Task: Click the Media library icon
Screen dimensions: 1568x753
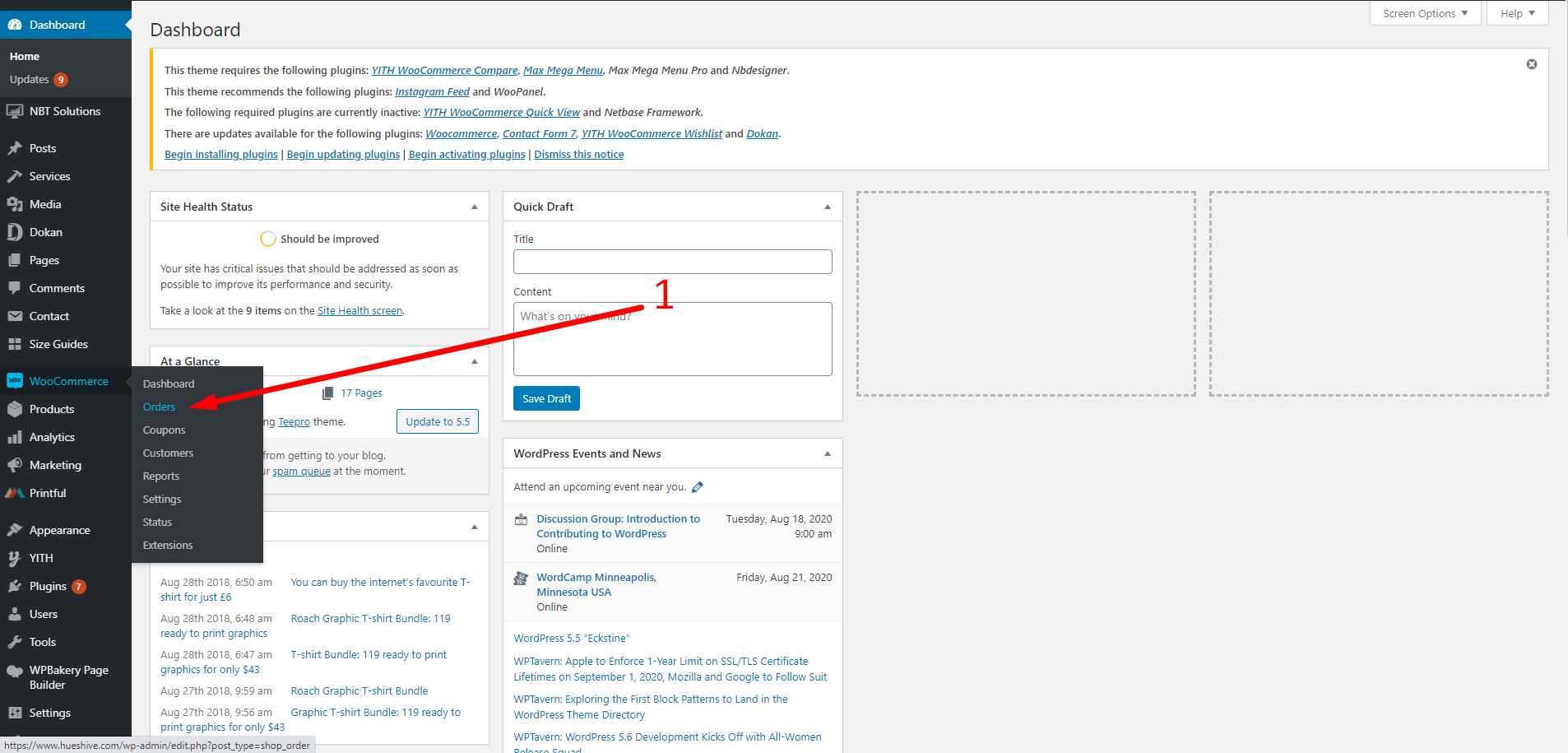Action: [x=15, y=204]
